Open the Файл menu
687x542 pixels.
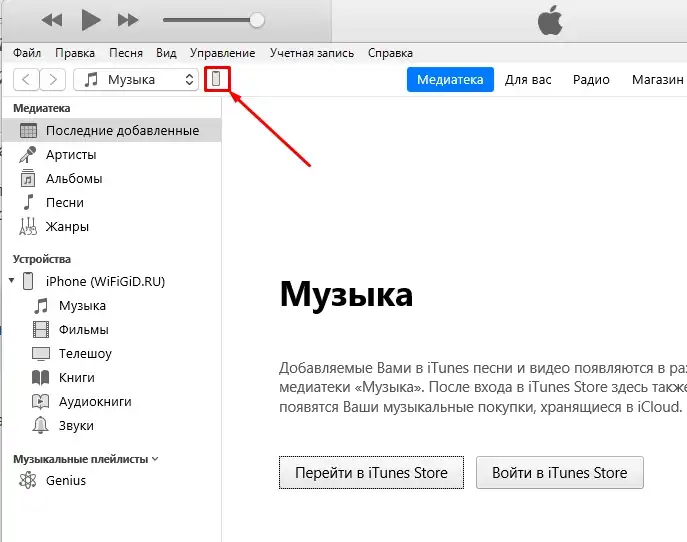(27, 53)
